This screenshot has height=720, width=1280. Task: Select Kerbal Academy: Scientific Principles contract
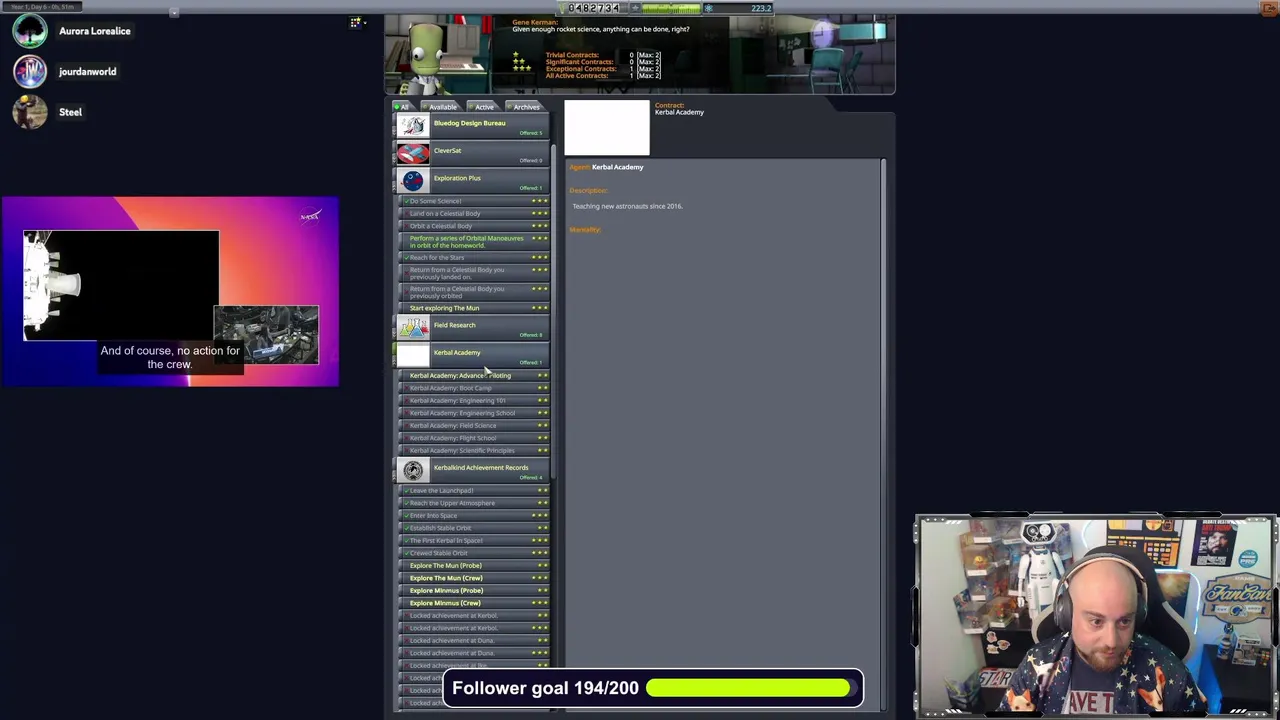point(475,451)
